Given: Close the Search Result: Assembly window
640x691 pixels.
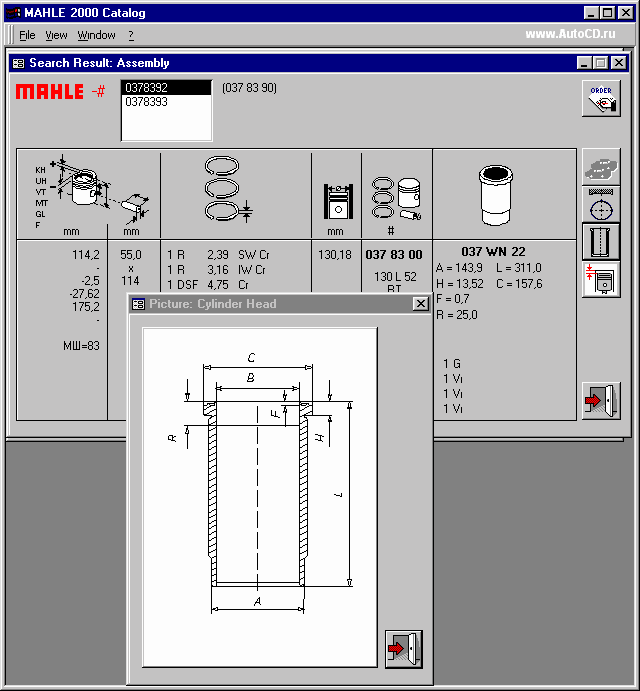Looking at the screenshot, I should pos(619,63).
